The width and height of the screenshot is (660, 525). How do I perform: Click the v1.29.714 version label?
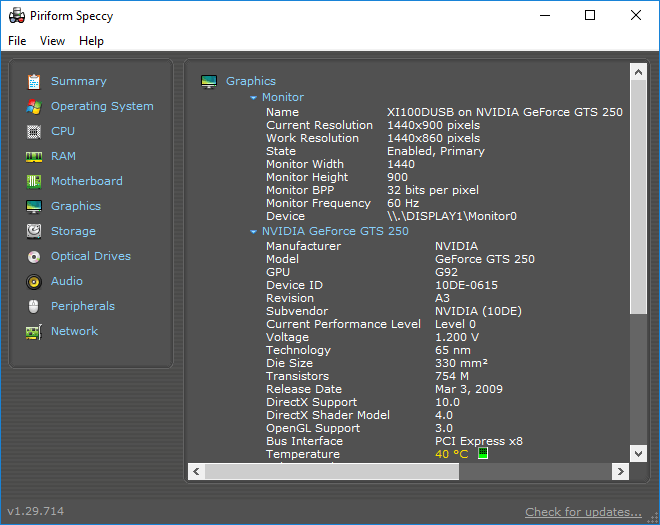(36, 511)
